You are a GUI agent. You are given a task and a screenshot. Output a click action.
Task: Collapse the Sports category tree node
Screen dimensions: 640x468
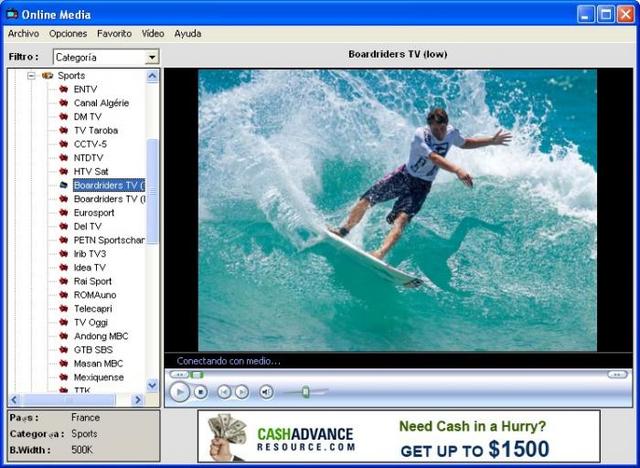point(31,75)
